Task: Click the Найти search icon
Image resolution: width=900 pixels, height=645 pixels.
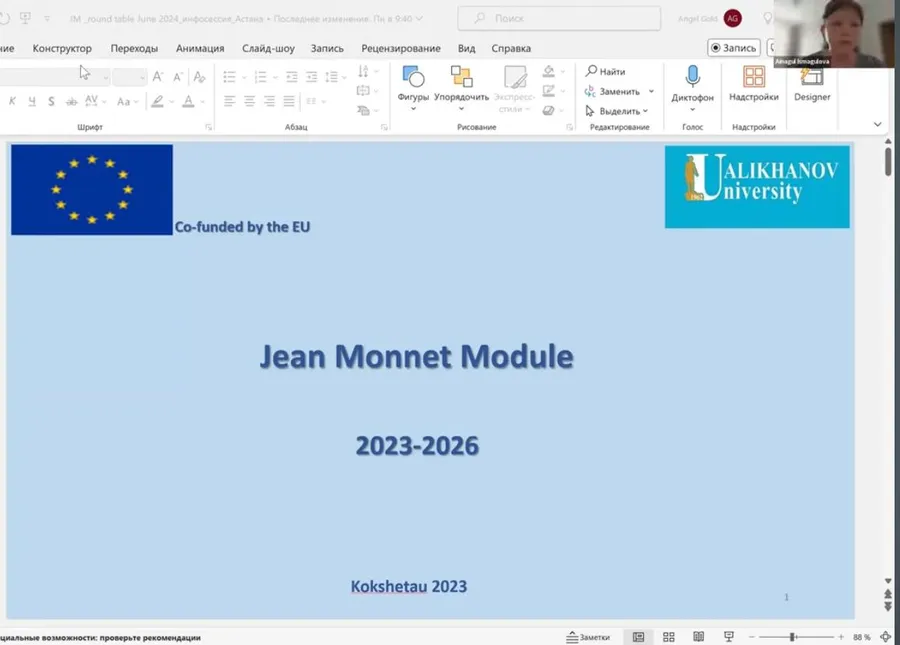Action: tap(592, 72)
